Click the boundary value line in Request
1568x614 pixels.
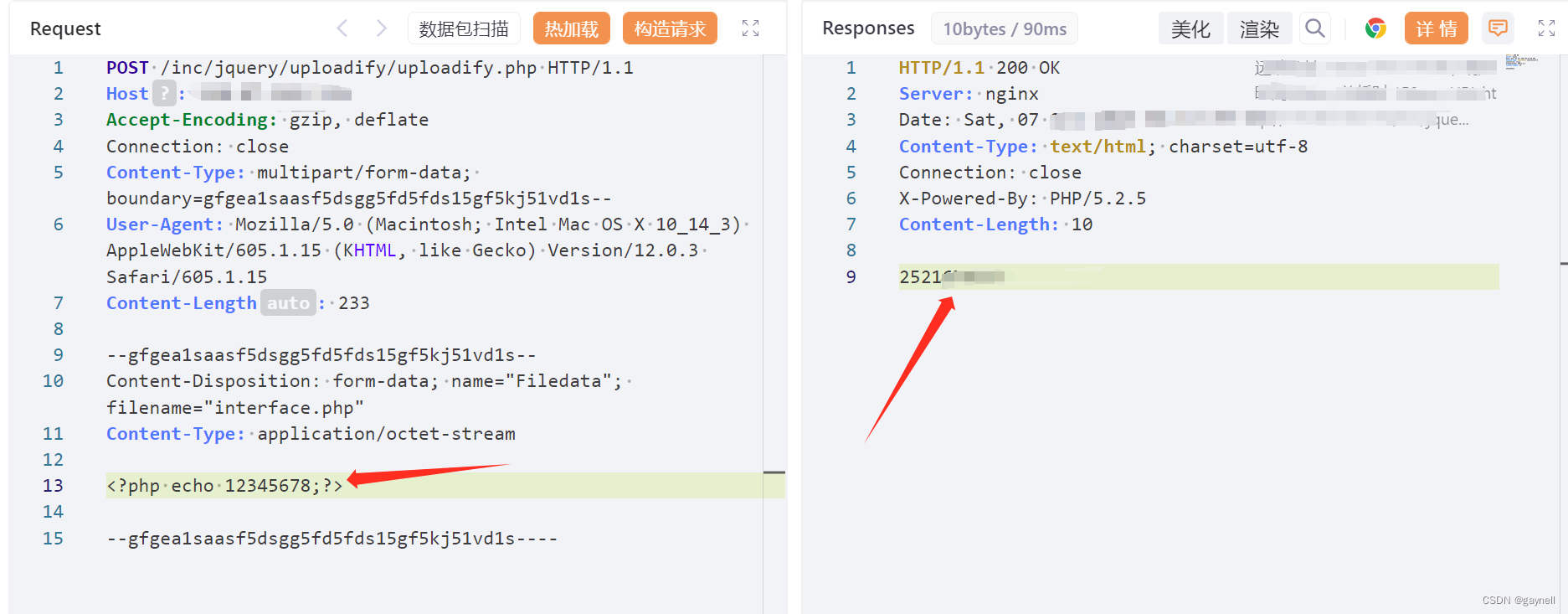(x=358, y=199)
